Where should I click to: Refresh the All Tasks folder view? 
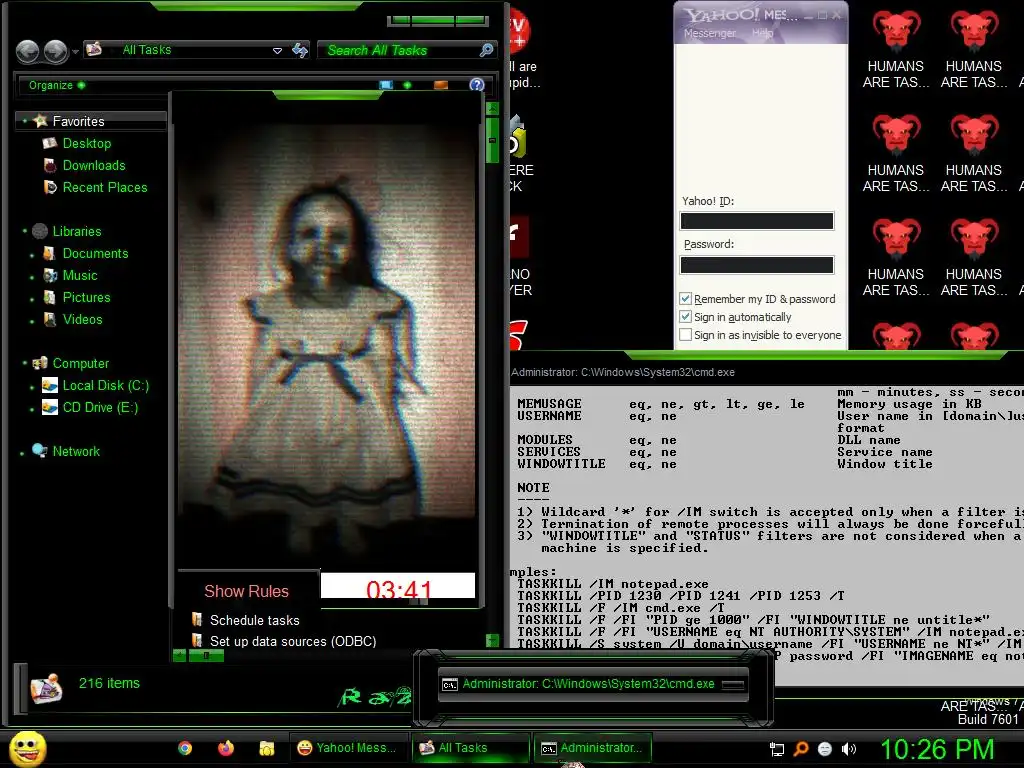point(300,50)
